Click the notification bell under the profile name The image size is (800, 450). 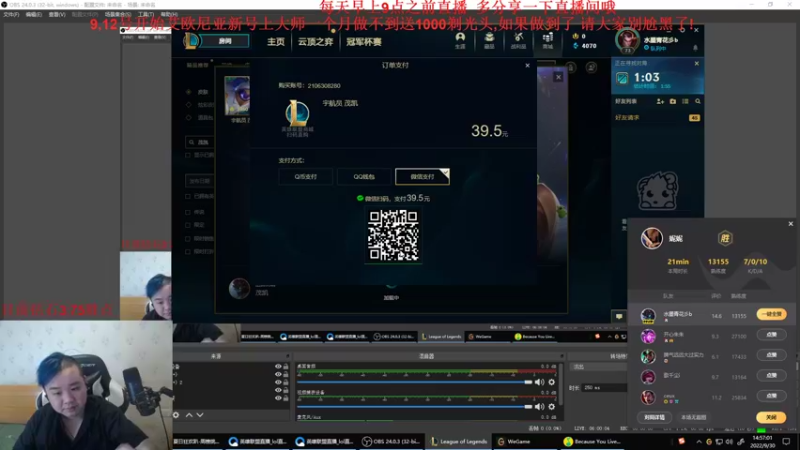695,48
